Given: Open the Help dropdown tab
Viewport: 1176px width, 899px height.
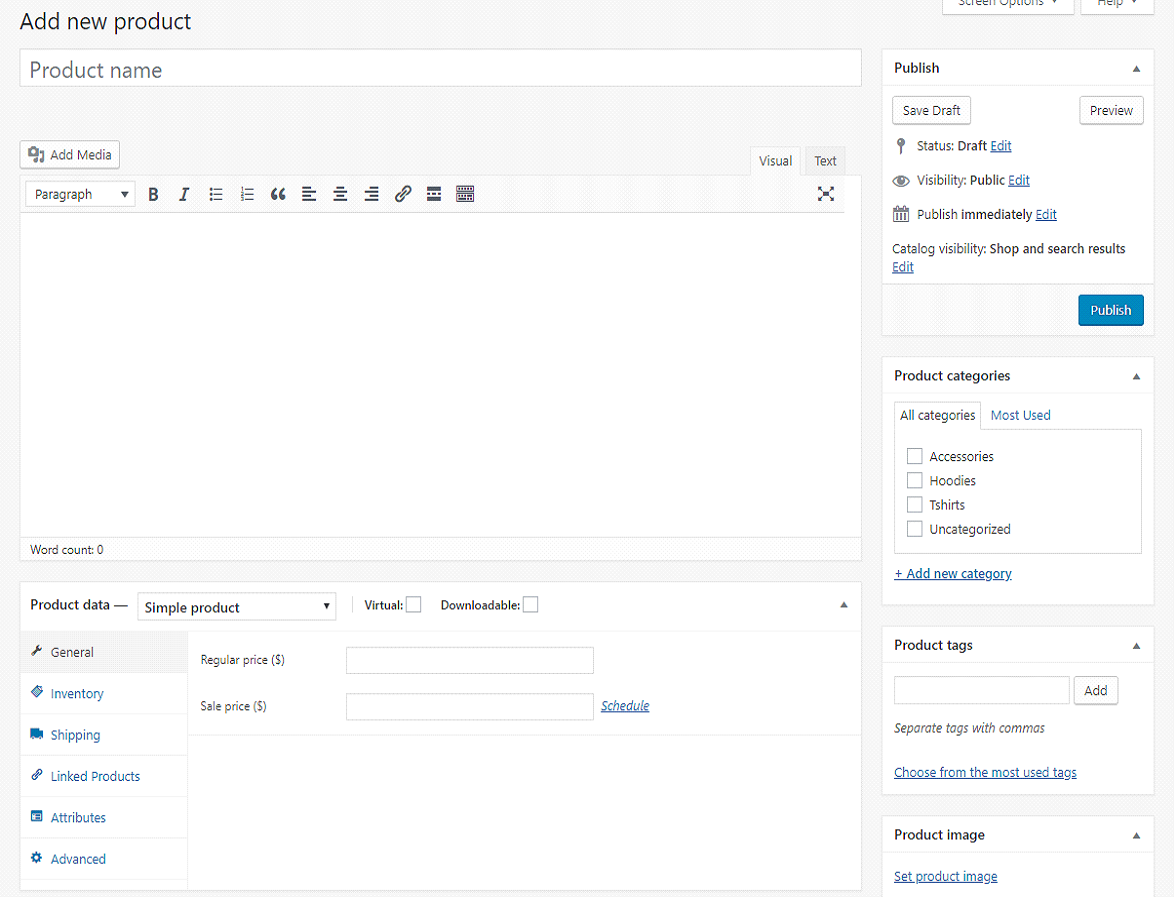Looking at the screenshot, I should tap(1117, 4).
